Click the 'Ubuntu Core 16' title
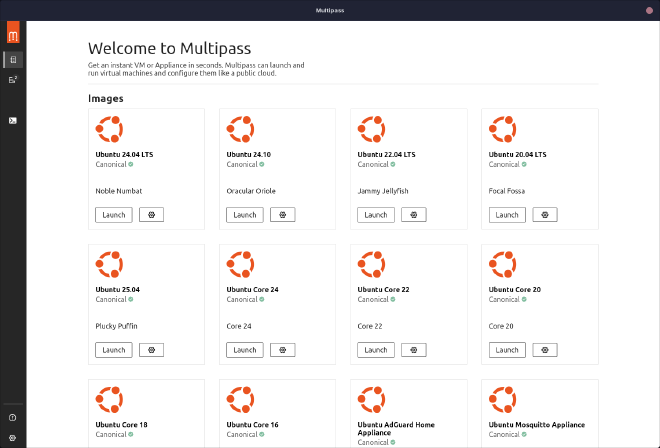 pyautogui.click(x=253, y=424)
